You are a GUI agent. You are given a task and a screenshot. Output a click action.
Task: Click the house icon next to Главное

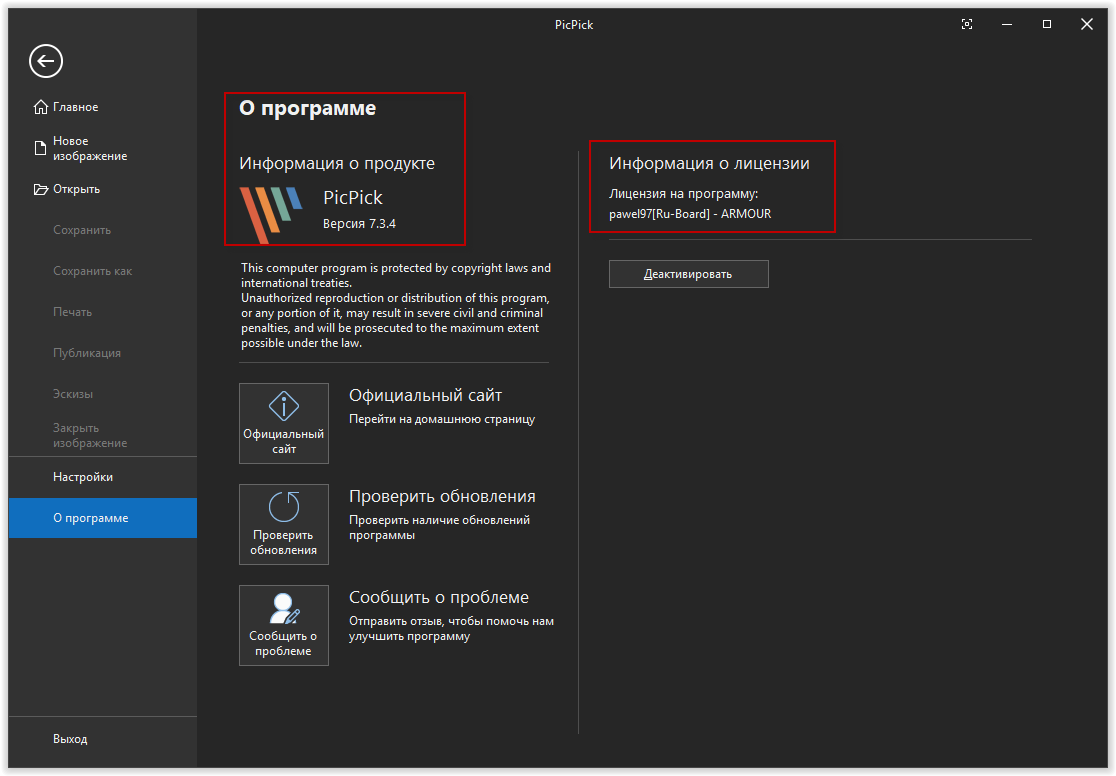coord(41,107)
